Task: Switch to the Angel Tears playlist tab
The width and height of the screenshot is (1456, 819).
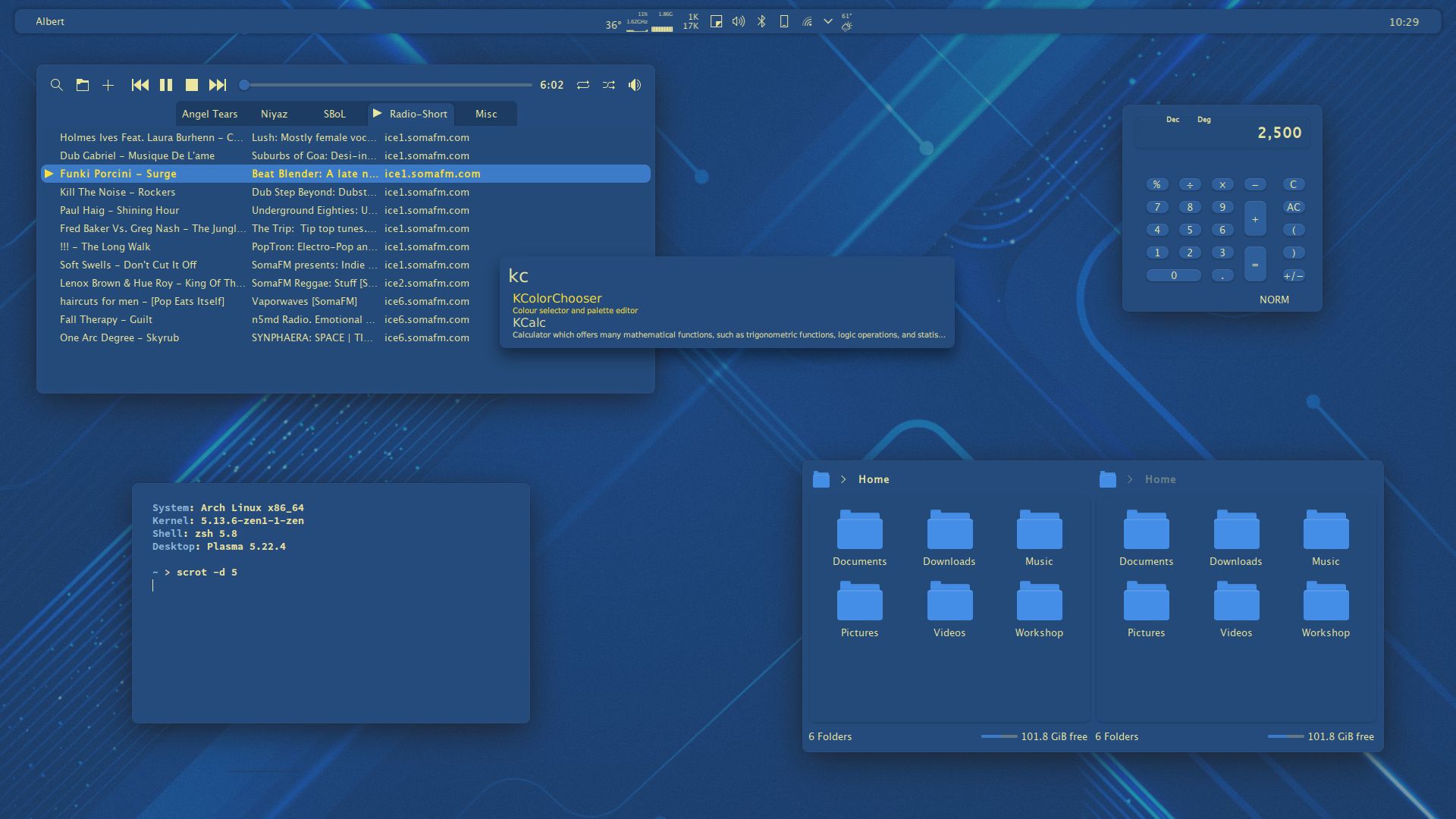Action: (x=210, y=114)
